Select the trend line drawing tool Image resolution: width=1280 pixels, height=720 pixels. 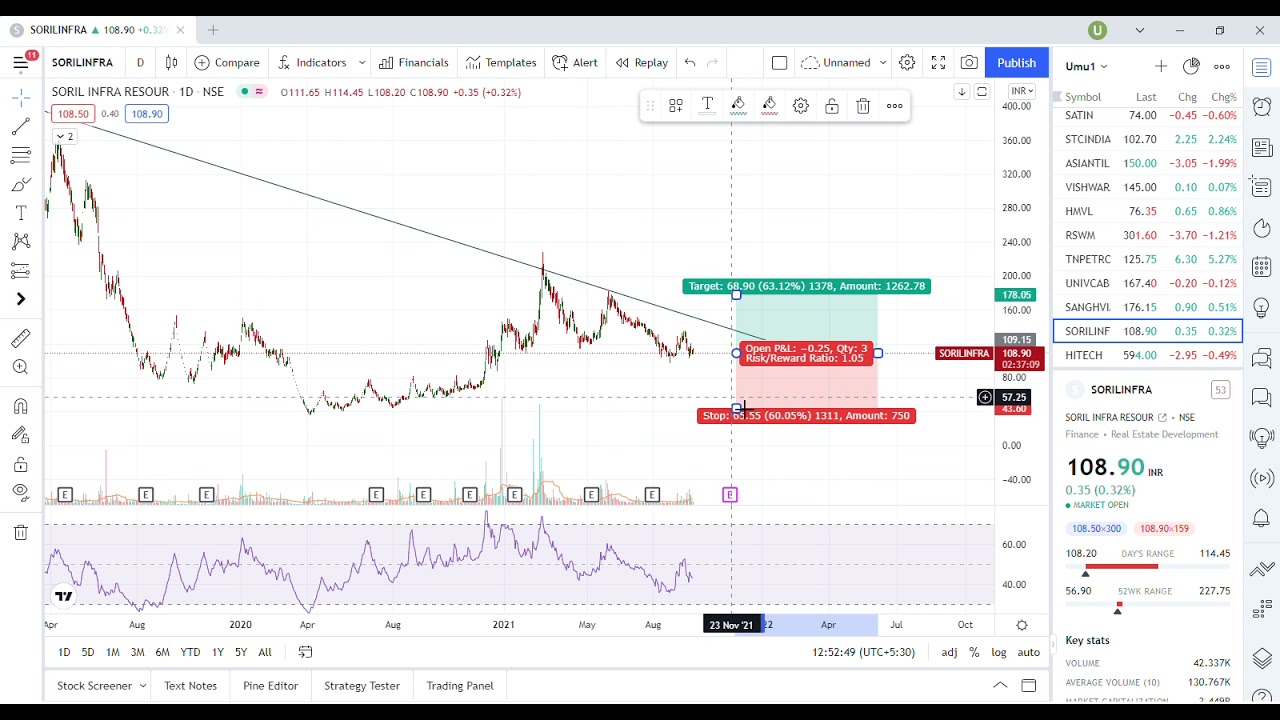[20, 127]
